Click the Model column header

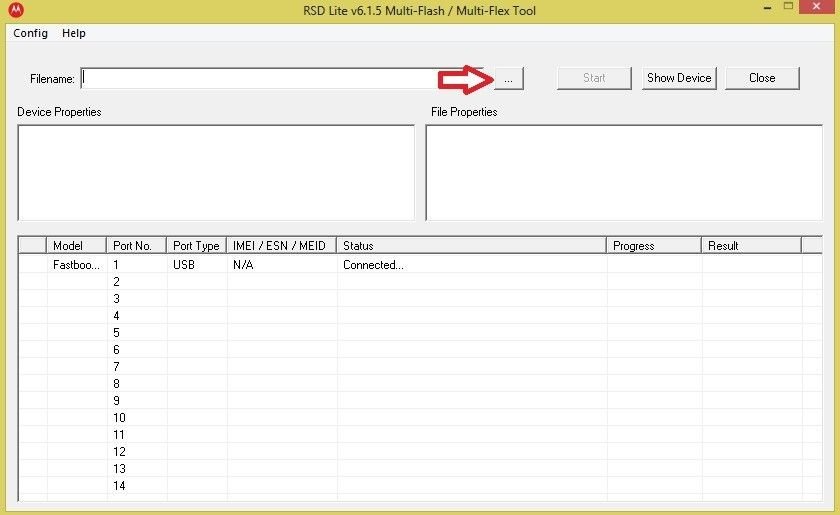[x=76, y=245]
